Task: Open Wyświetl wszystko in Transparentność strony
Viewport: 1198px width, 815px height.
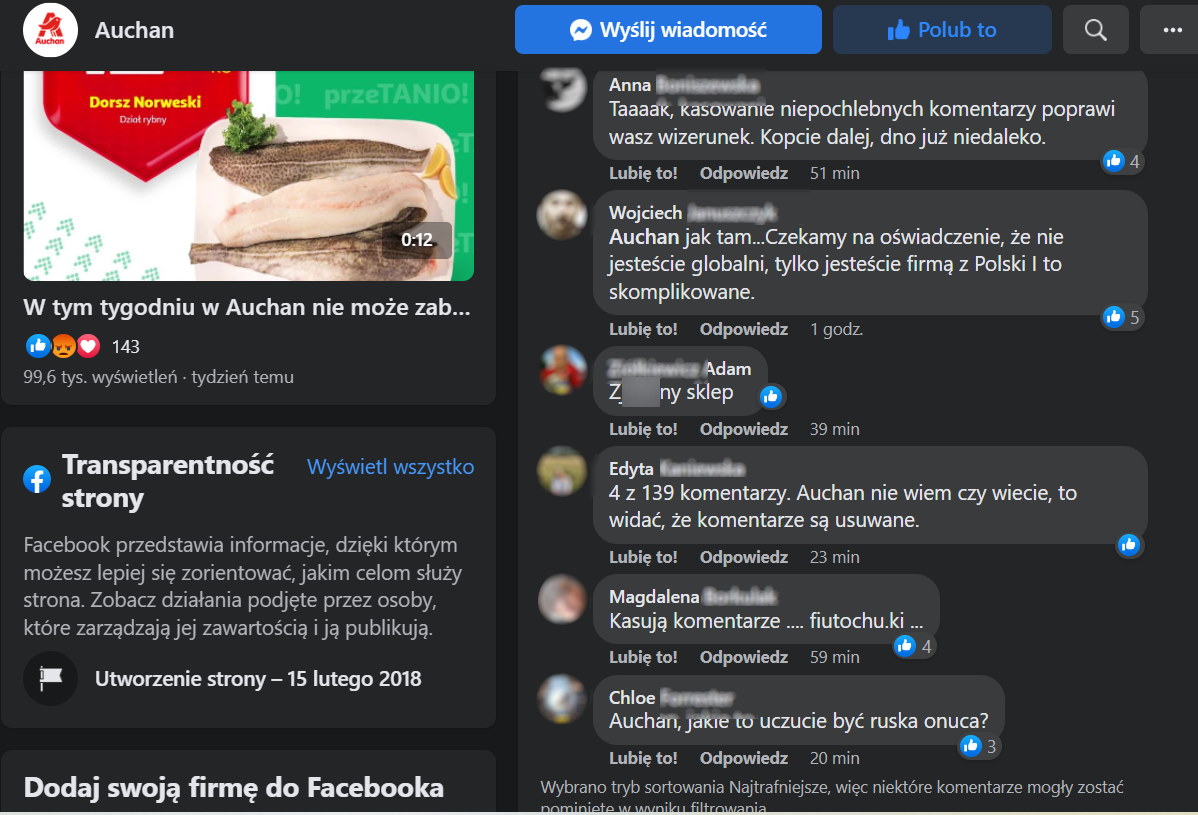Action: tap(390, 467)
